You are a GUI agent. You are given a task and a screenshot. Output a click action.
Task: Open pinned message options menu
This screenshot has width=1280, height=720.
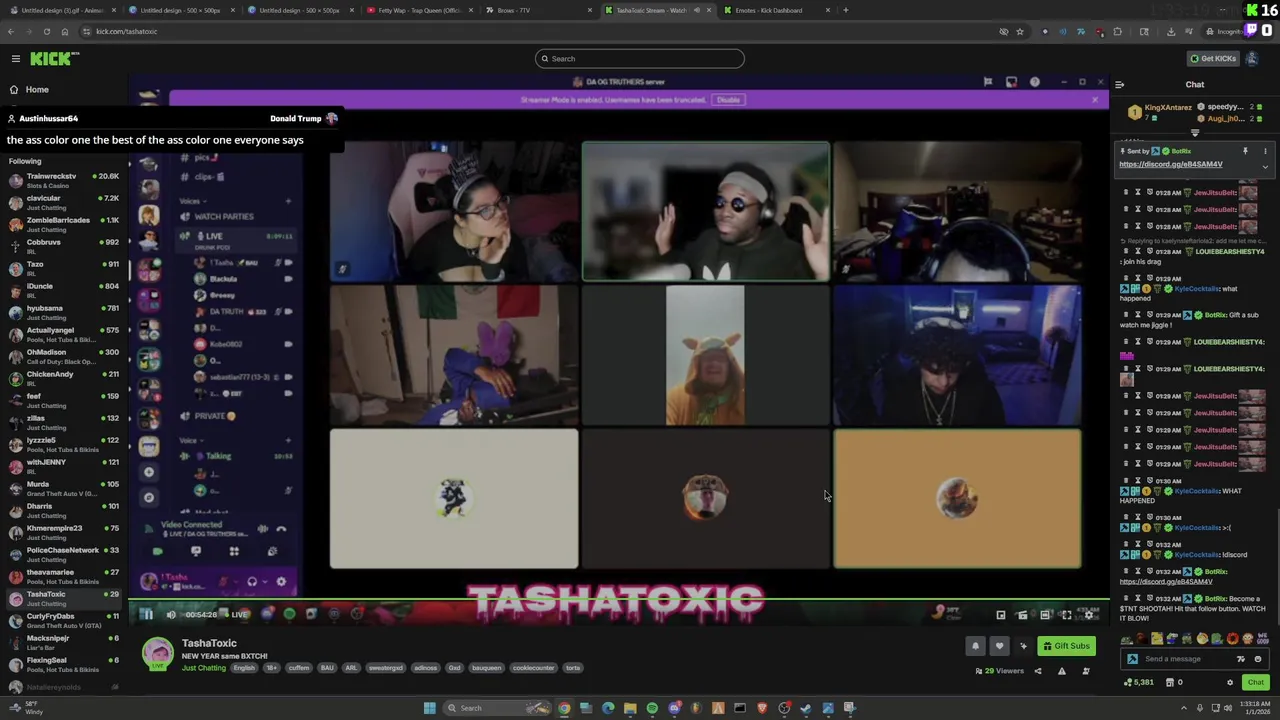pyautogui.click(x=1265, y=151)
